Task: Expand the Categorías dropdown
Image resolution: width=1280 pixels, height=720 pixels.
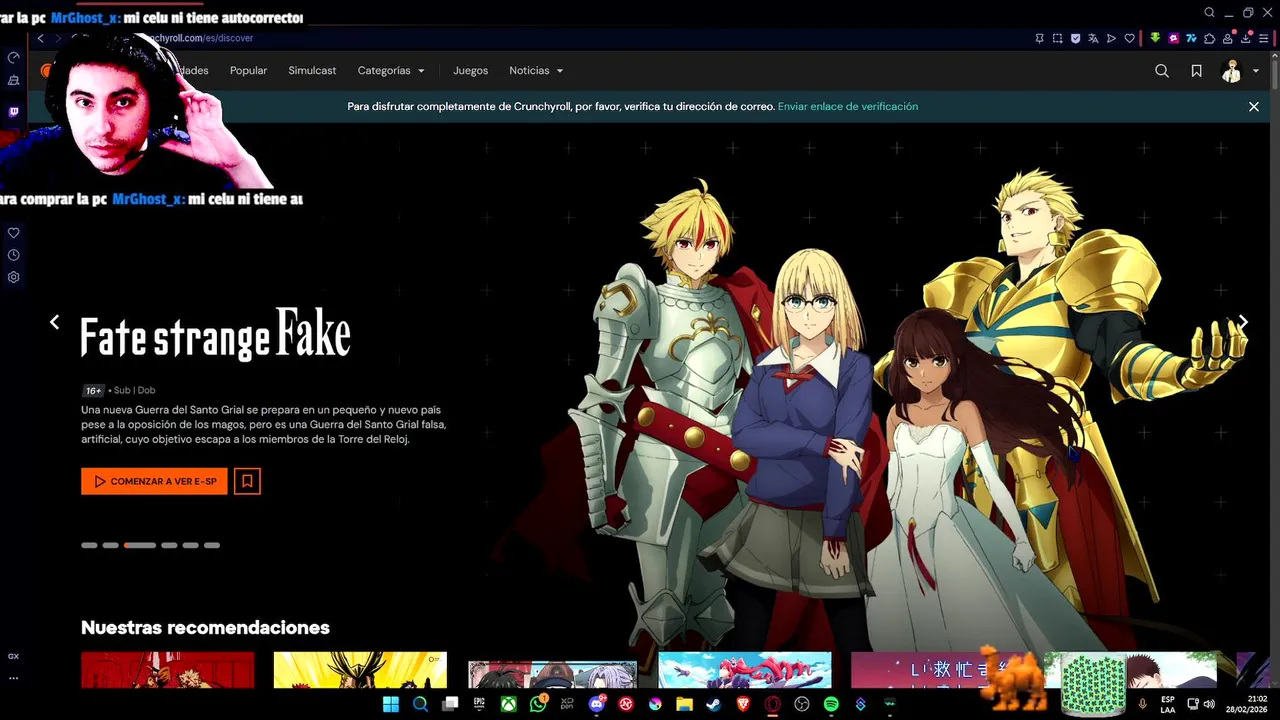Action: (391, 71)
